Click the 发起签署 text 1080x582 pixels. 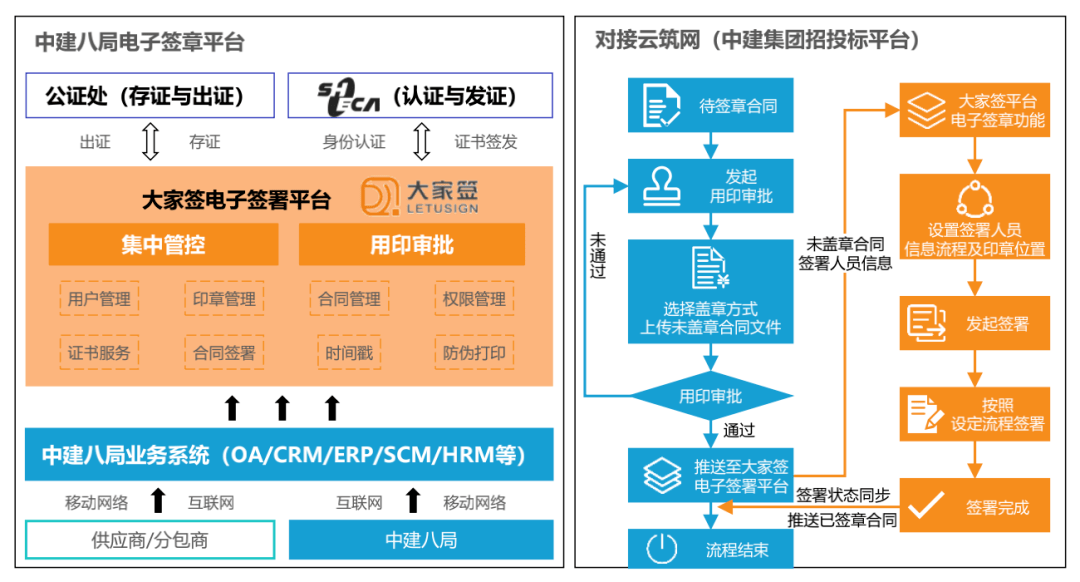coord(997,324)
